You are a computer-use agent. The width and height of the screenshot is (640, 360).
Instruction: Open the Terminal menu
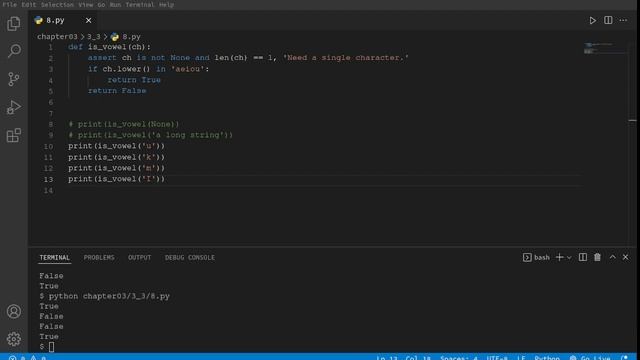click(140, 4)
